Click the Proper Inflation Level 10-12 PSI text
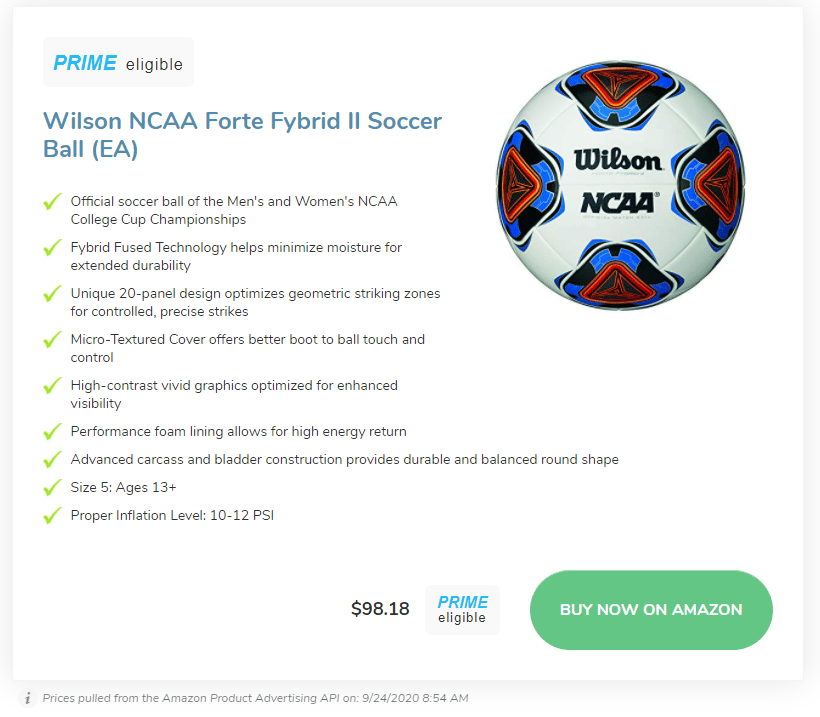 [172, 516]
